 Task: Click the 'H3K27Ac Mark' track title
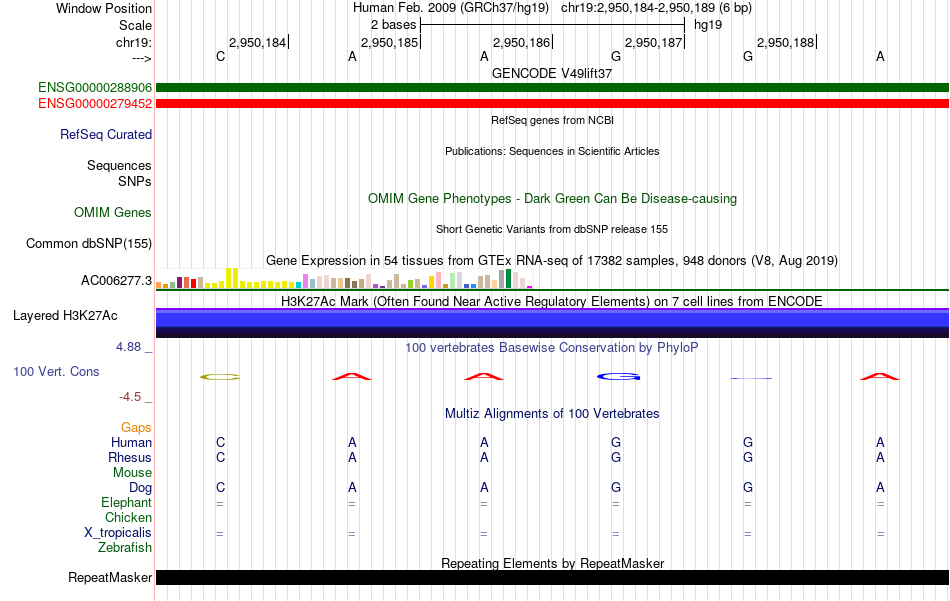point(552,302)
